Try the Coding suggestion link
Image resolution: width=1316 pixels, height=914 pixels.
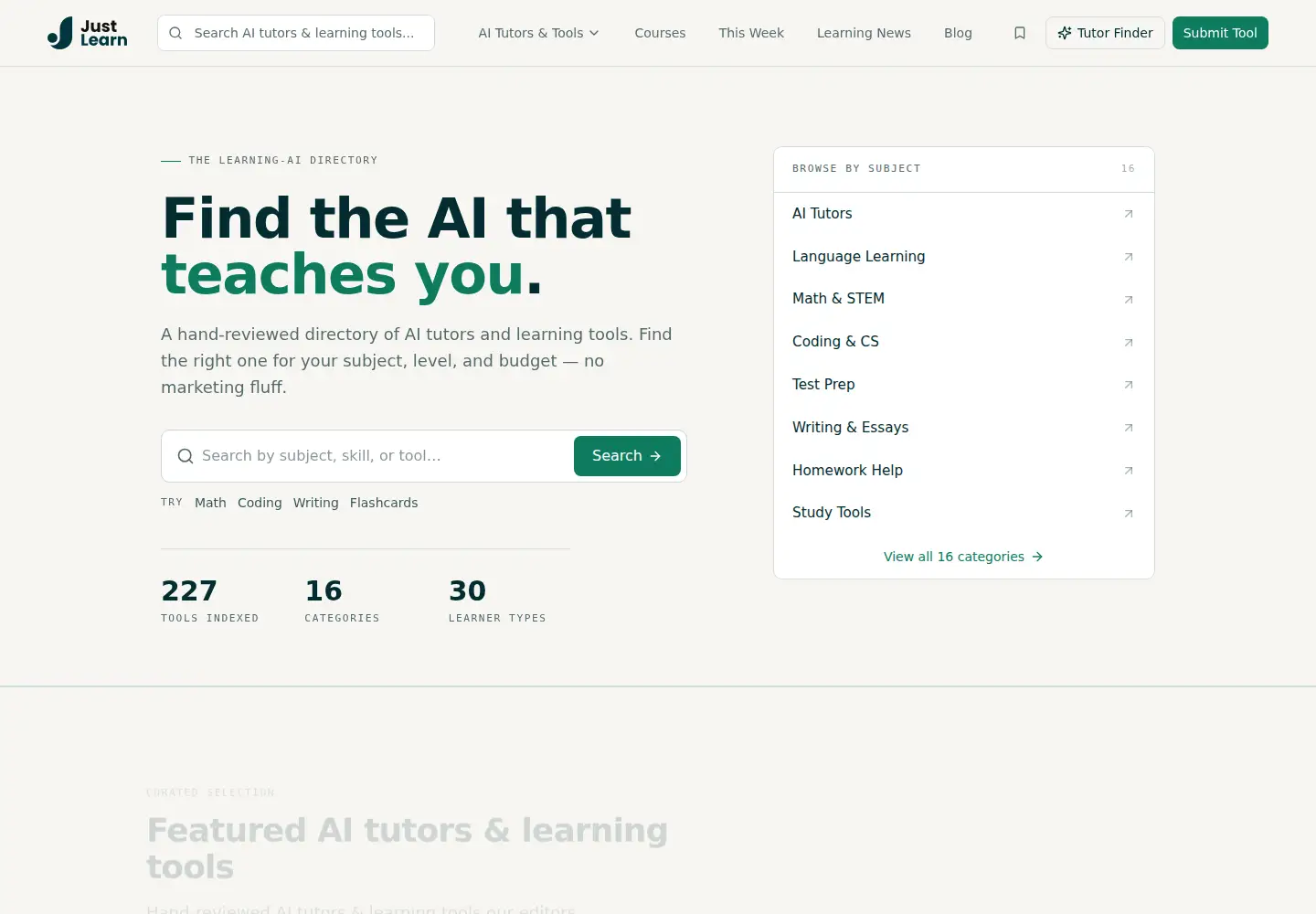pos(260,503)
